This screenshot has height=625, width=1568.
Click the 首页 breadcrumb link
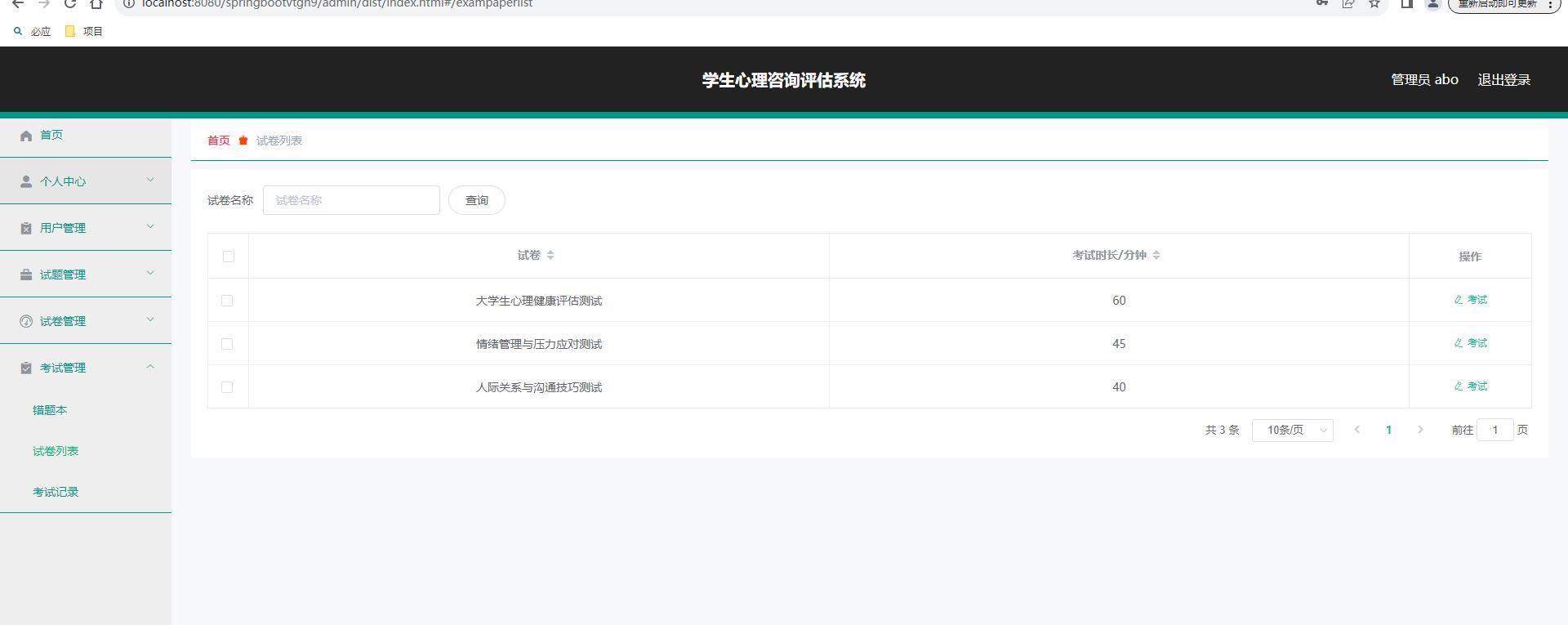pos(219,141)
